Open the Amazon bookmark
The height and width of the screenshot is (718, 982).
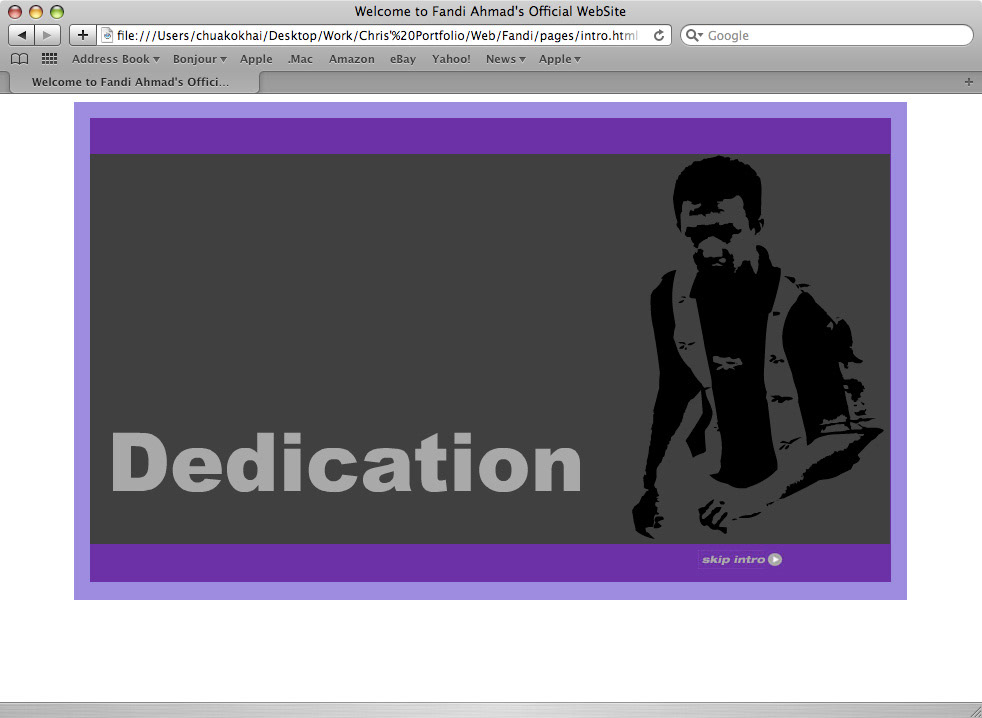coord(352,59)
